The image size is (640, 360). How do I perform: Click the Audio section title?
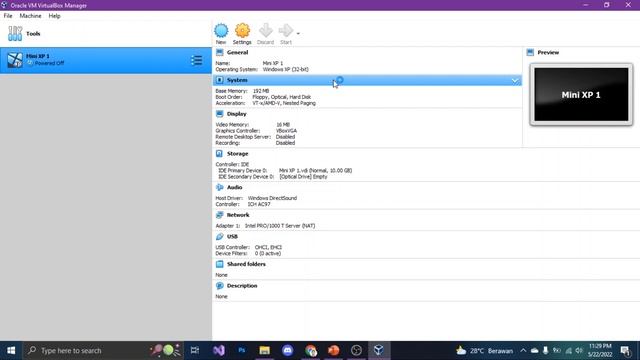click(x=235, y=187)
